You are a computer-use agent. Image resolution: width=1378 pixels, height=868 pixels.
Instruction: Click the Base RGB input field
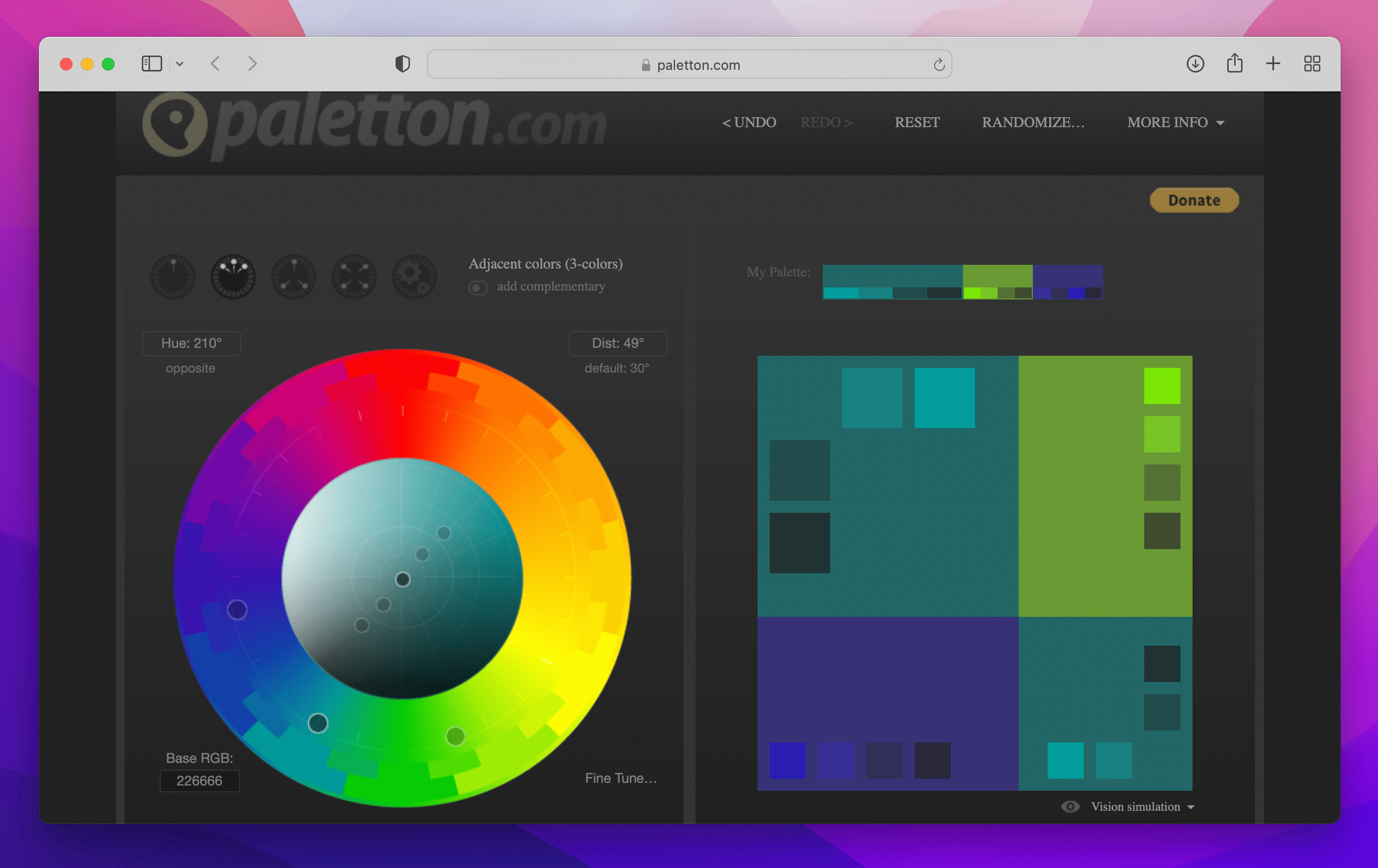199,781
